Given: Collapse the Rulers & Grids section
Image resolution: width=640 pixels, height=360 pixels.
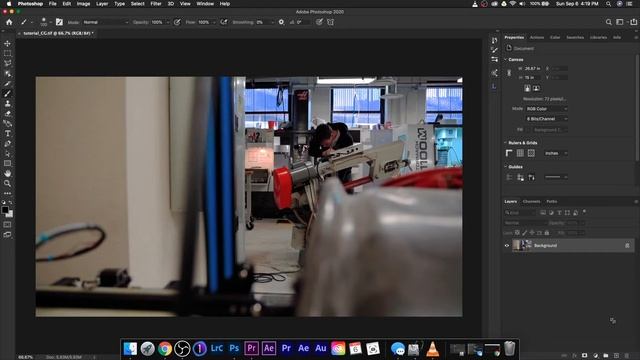Looking at the screenshot, I should pos(505,143).
